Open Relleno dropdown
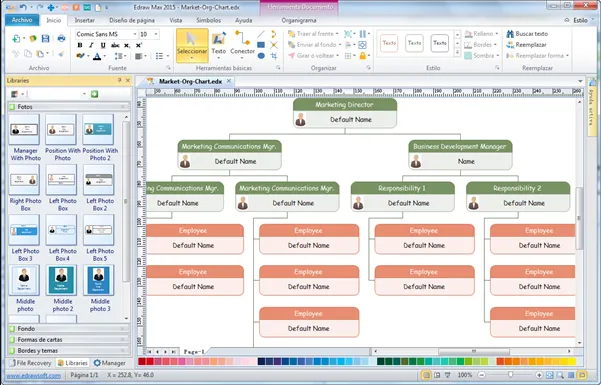 point(481,34)
